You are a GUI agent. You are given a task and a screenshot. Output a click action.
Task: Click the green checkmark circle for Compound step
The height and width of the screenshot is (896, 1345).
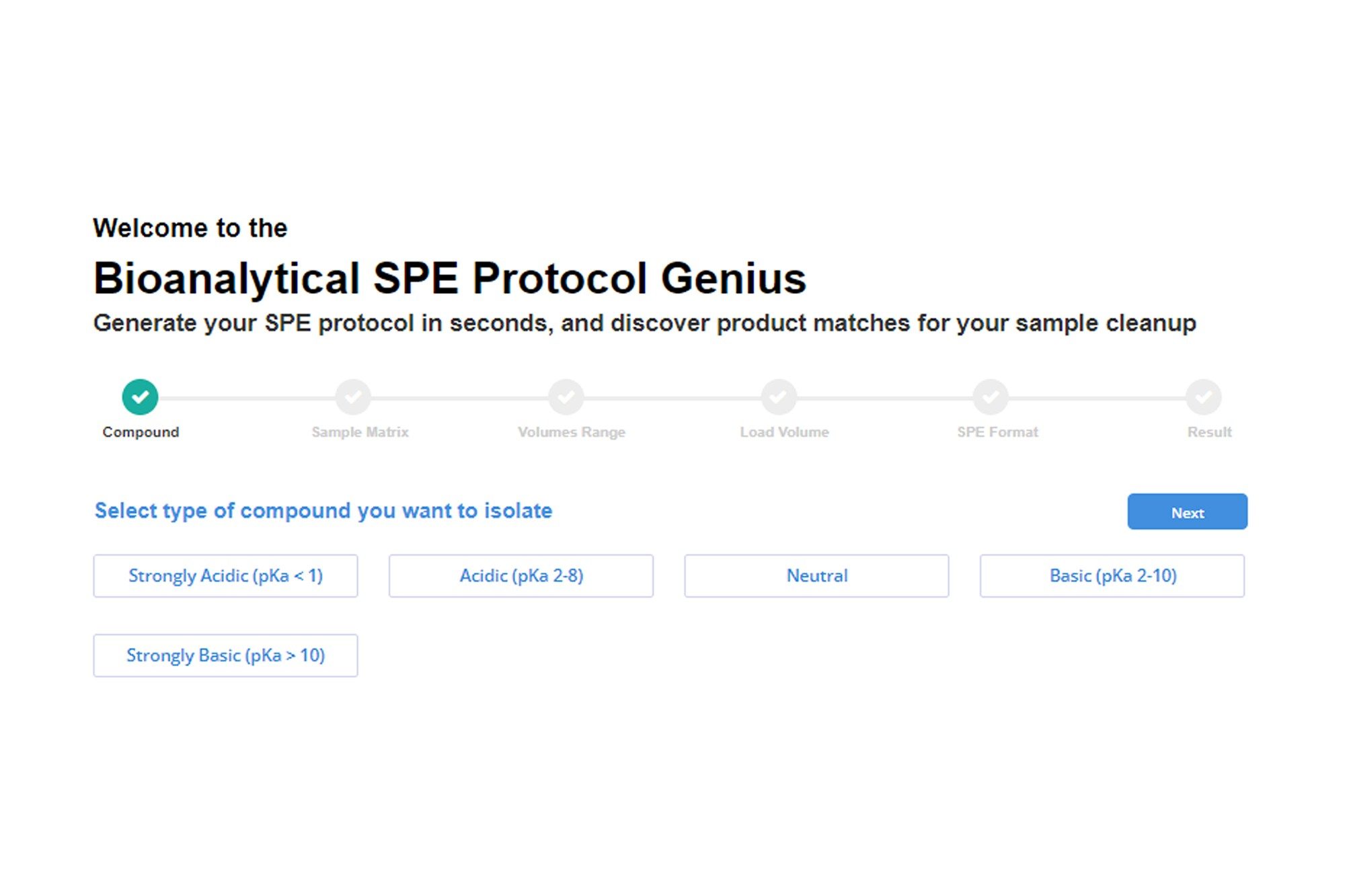tap(140, 397)
